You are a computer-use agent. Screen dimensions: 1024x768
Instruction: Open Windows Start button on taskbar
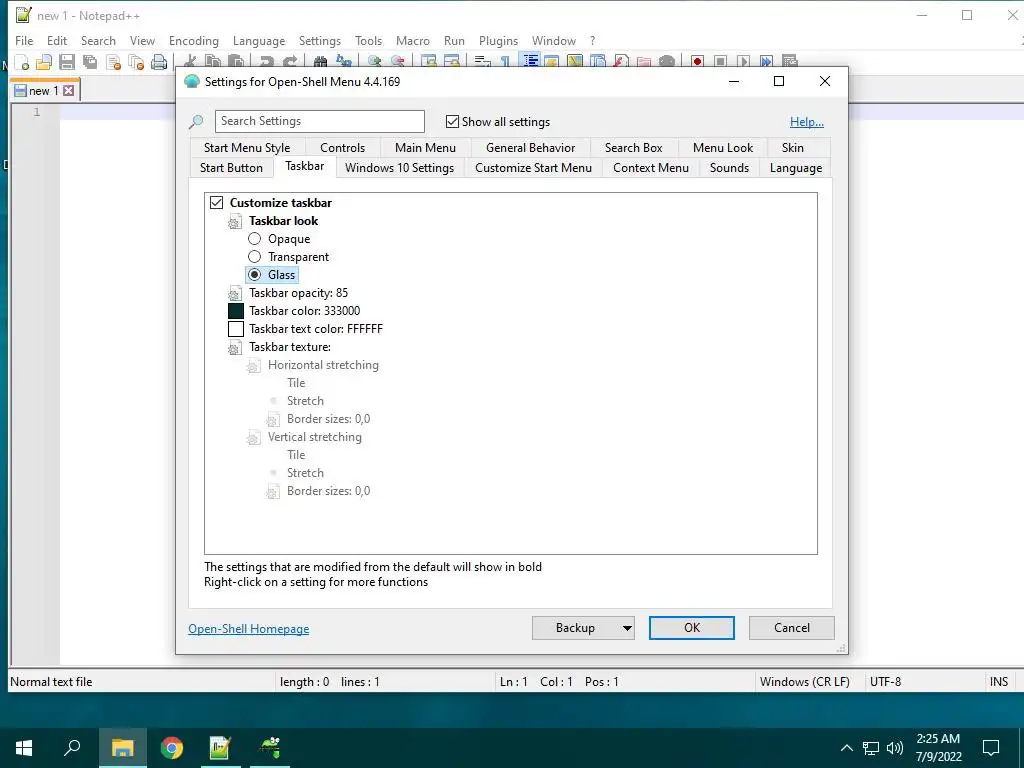pyautogui.click(x=24, y=748)
